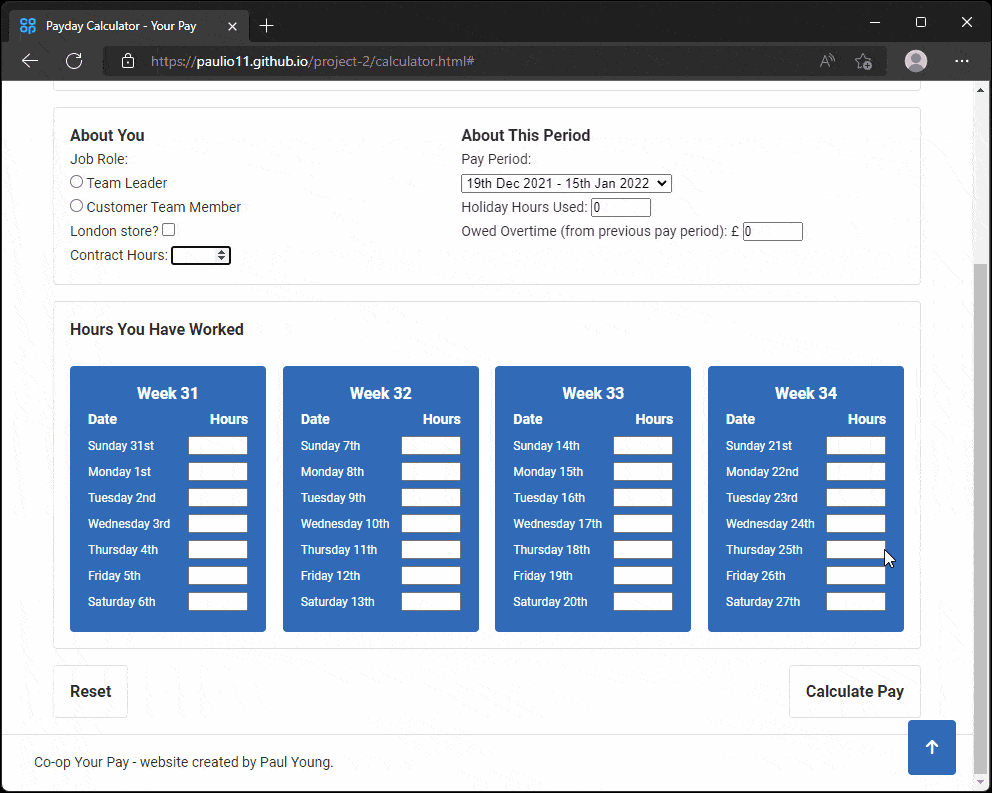Click the Read Aloud icon

(827, 61)
